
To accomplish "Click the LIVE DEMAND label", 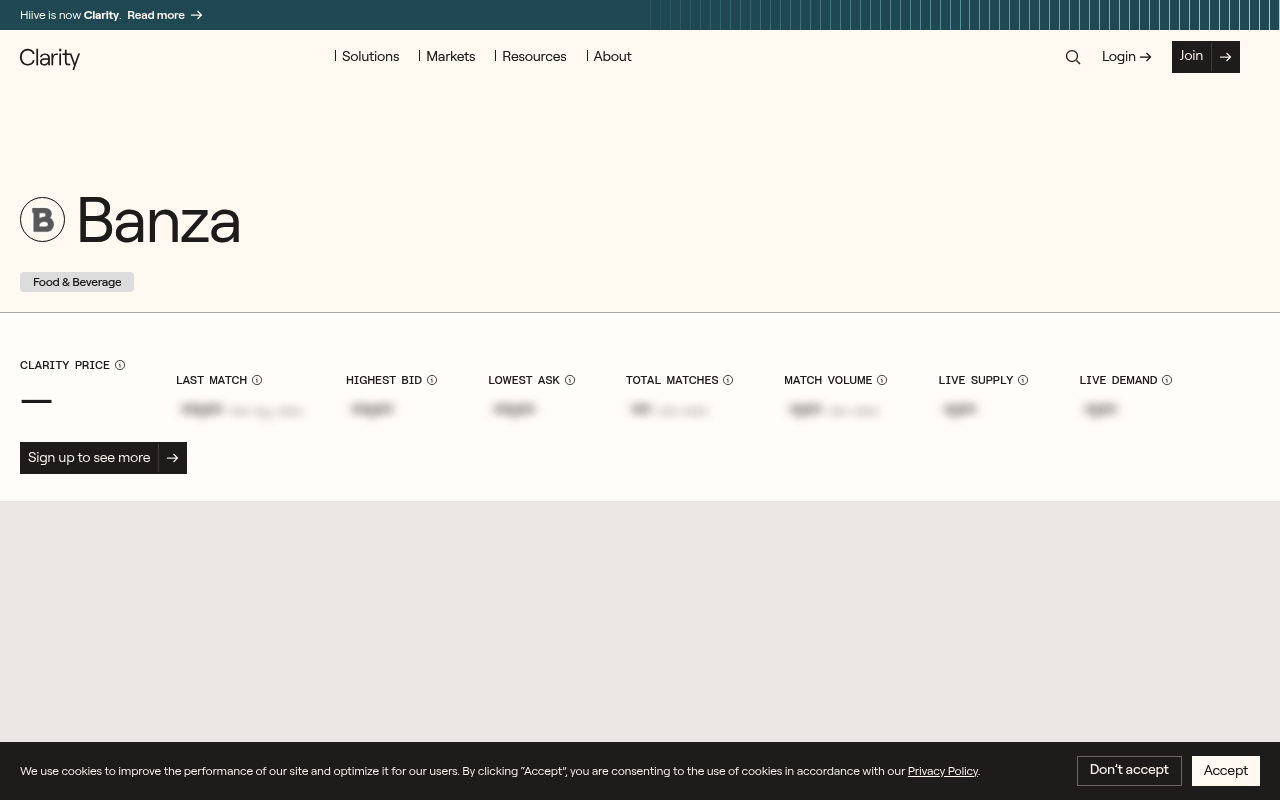I will pos(1118,380).
